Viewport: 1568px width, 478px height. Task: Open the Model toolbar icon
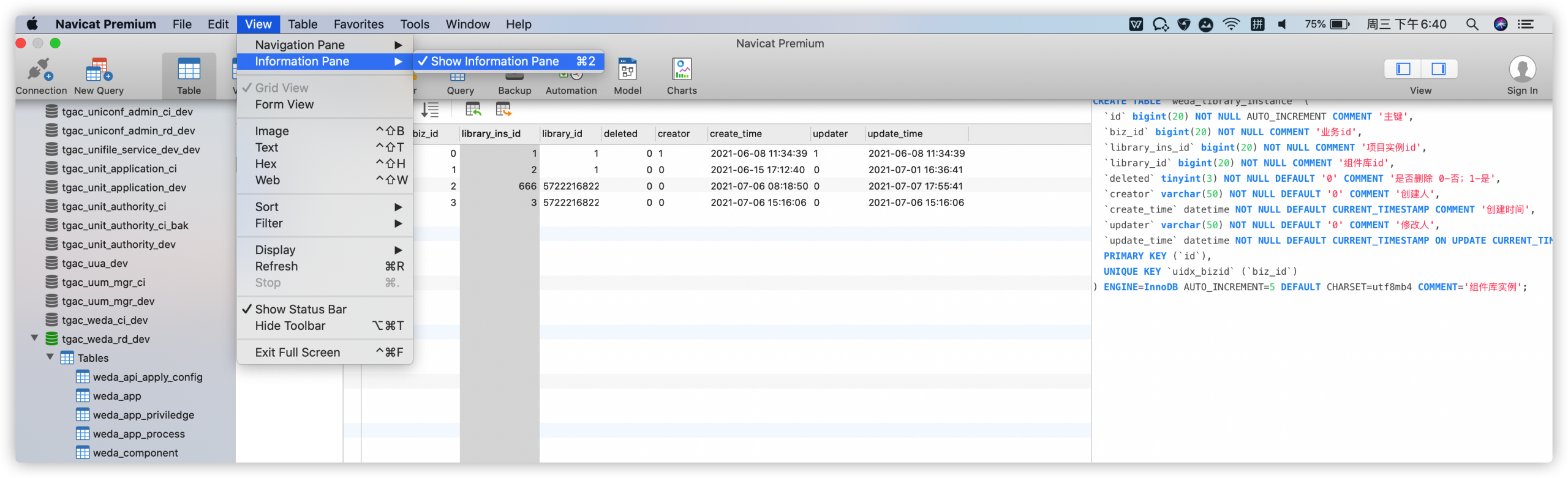tap(627, 70)
